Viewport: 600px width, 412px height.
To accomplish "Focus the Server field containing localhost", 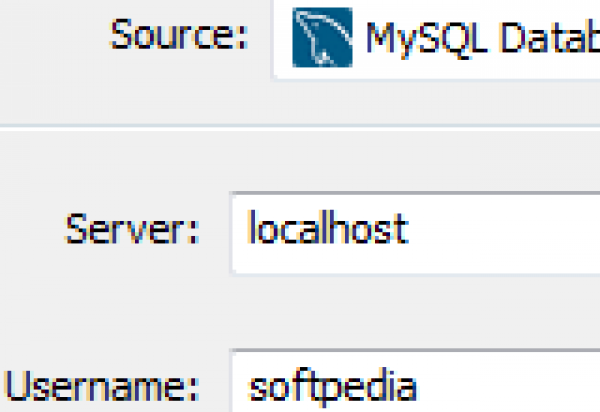I will tap(415, 233).
